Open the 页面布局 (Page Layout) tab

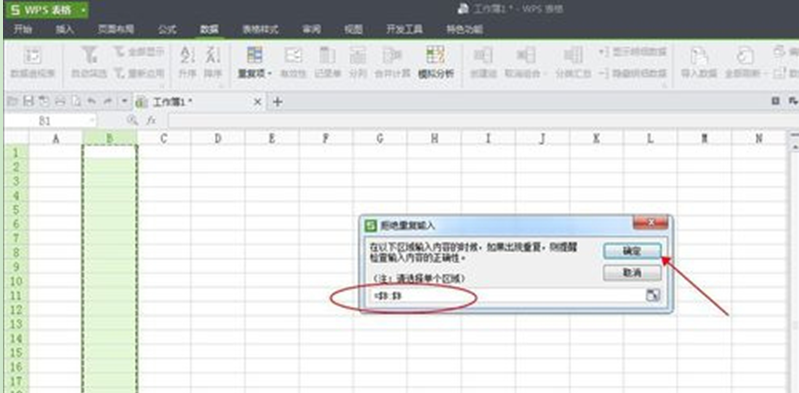[116, 30]
